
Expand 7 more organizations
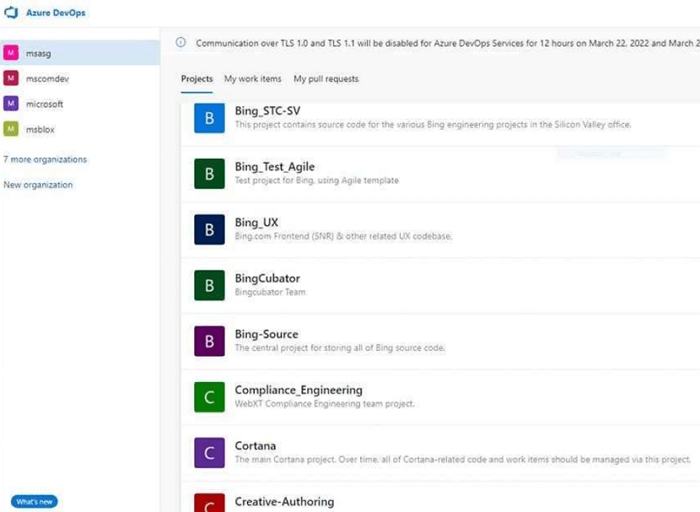pyautogui.click(x=45, y=159)
